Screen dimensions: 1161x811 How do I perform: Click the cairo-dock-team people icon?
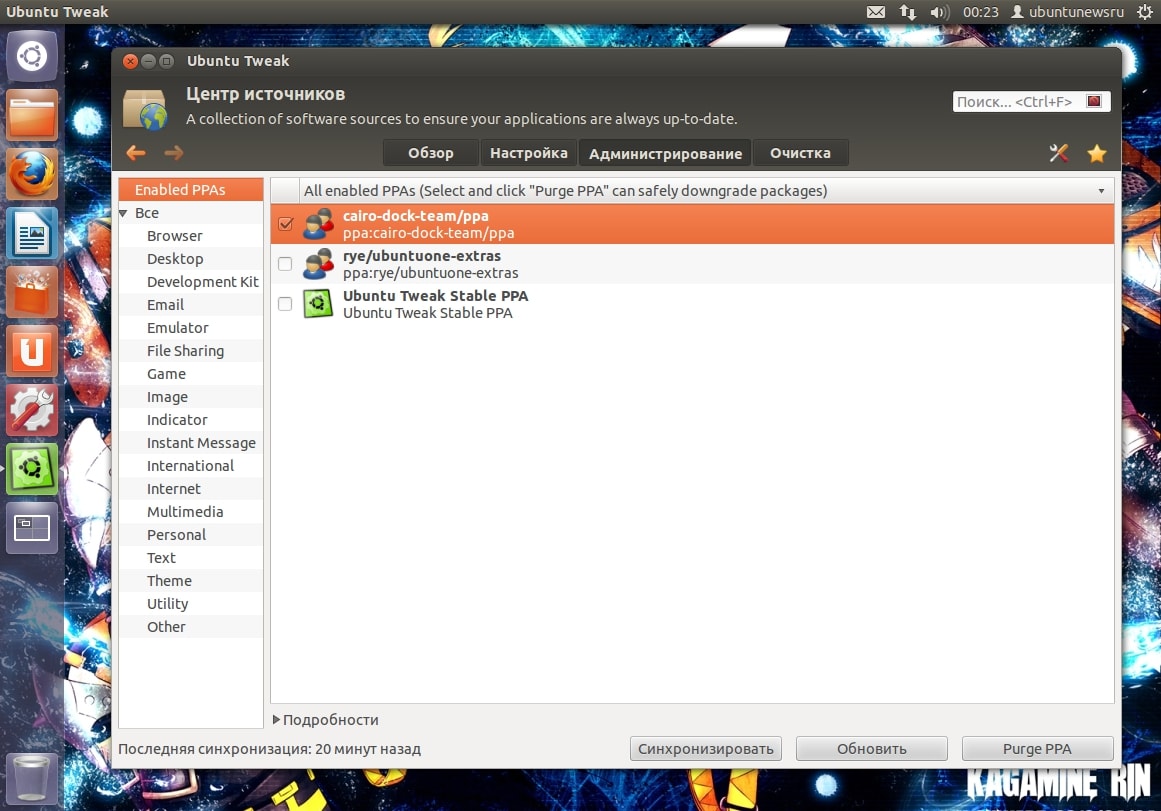[x=318, y=224]
